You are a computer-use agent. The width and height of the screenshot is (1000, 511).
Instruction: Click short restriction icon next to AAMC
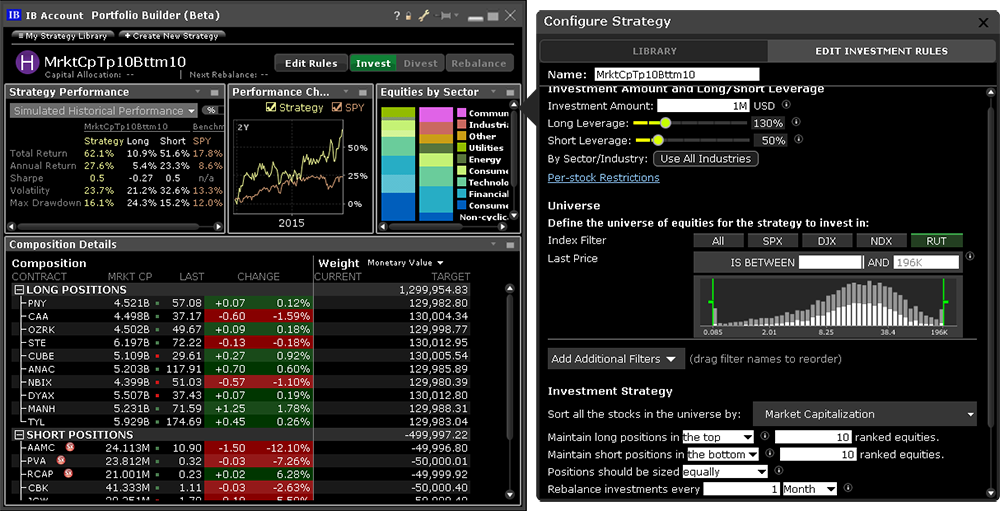click(x=70, y=447)
